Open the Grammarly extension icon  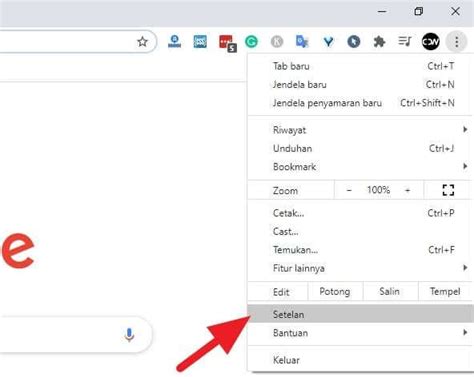[251, 42]
